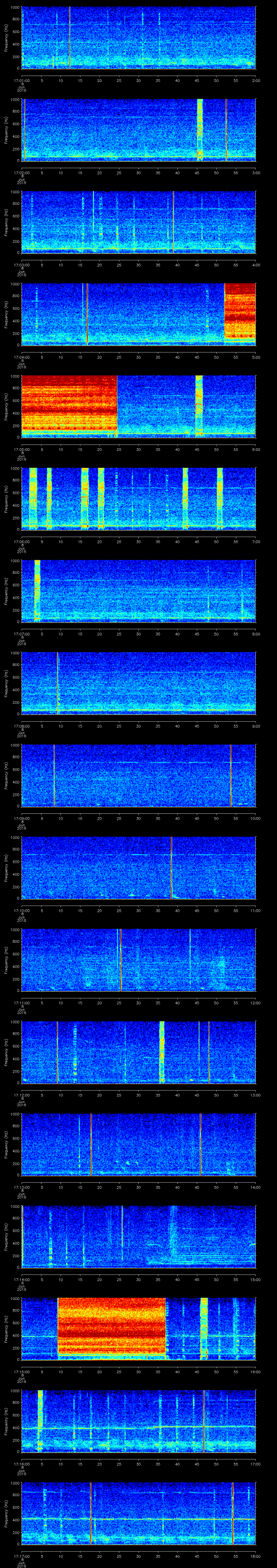The image size is (277, 1568).
Task: Click the '12:00' end time label
Action: [255, 1003]
